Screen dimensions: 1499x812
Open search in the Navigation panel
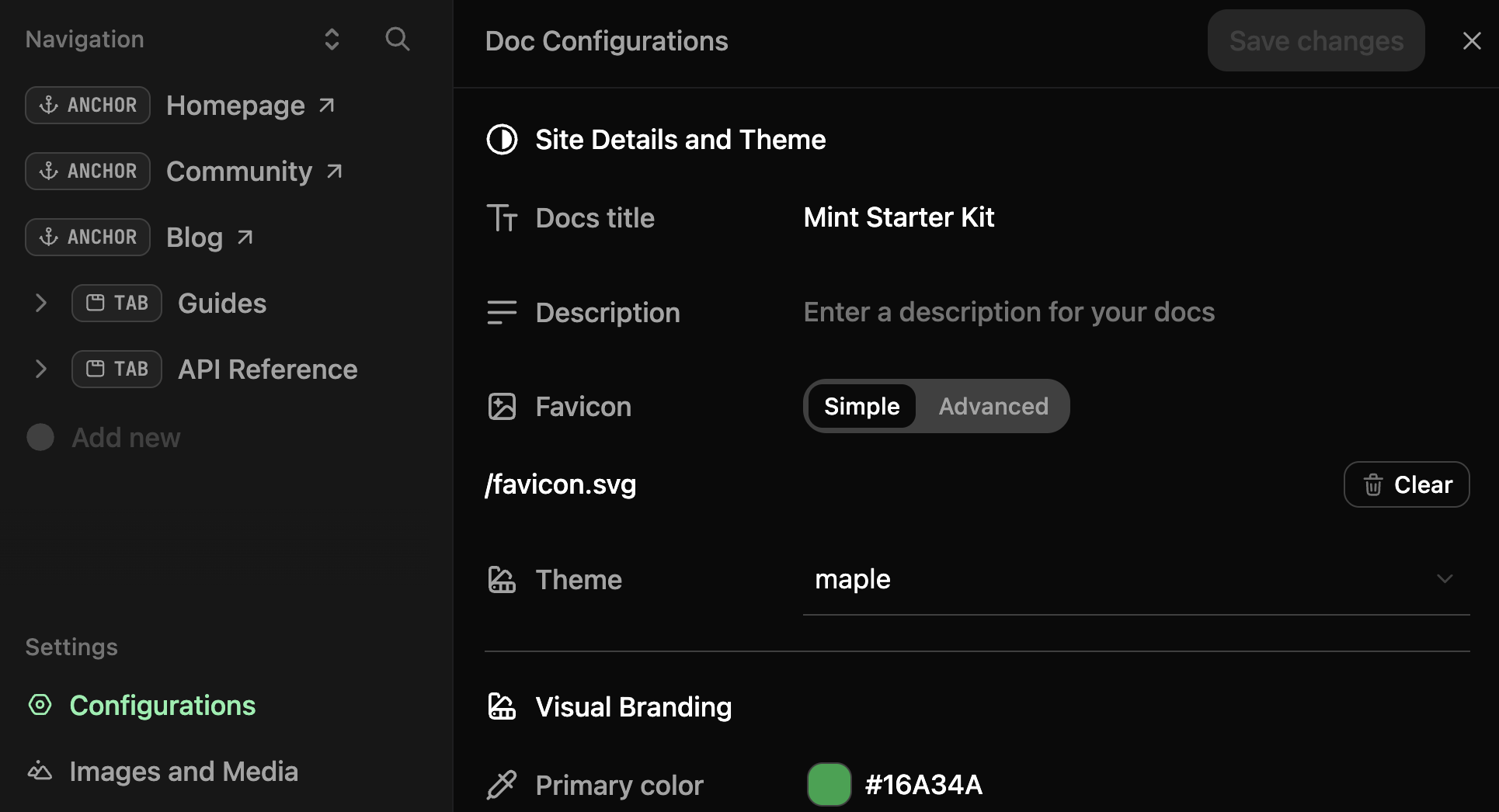397,39
